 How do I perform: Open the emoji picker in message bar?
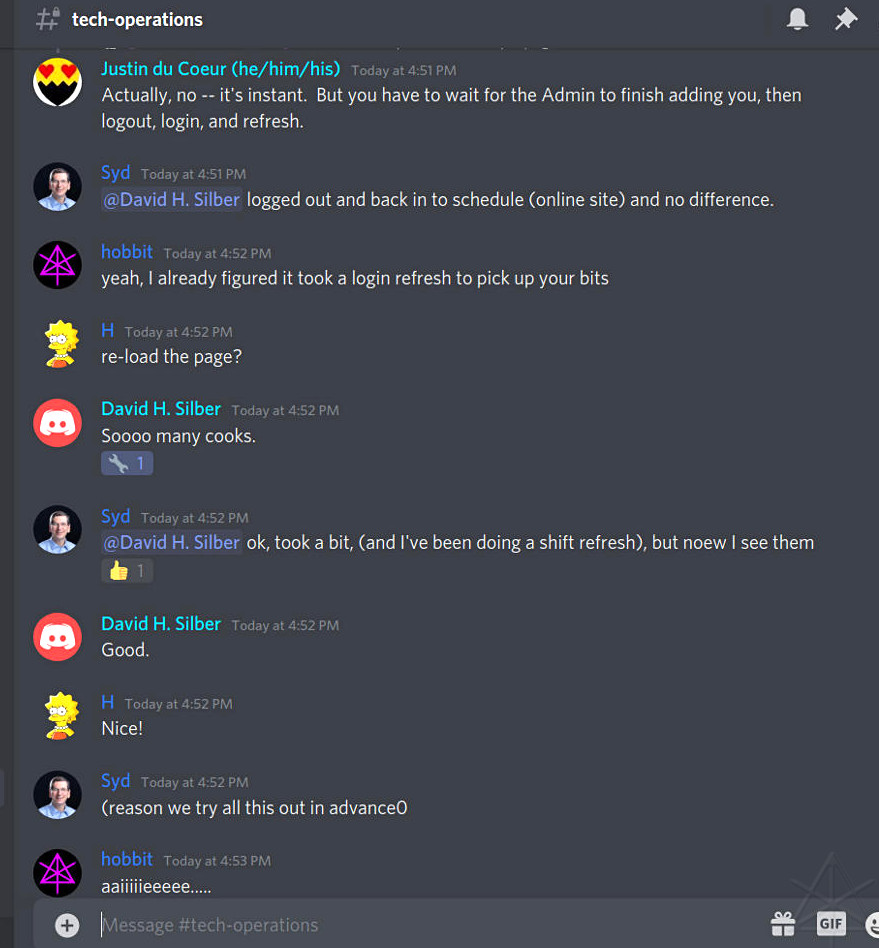pos(872,924)
